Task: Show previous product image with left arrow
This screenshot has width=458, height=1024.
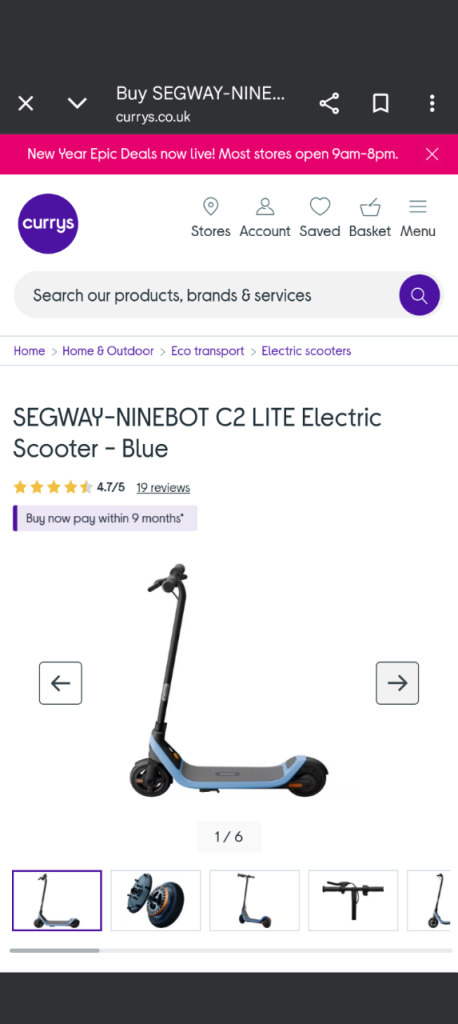Action: click(60, 683)
